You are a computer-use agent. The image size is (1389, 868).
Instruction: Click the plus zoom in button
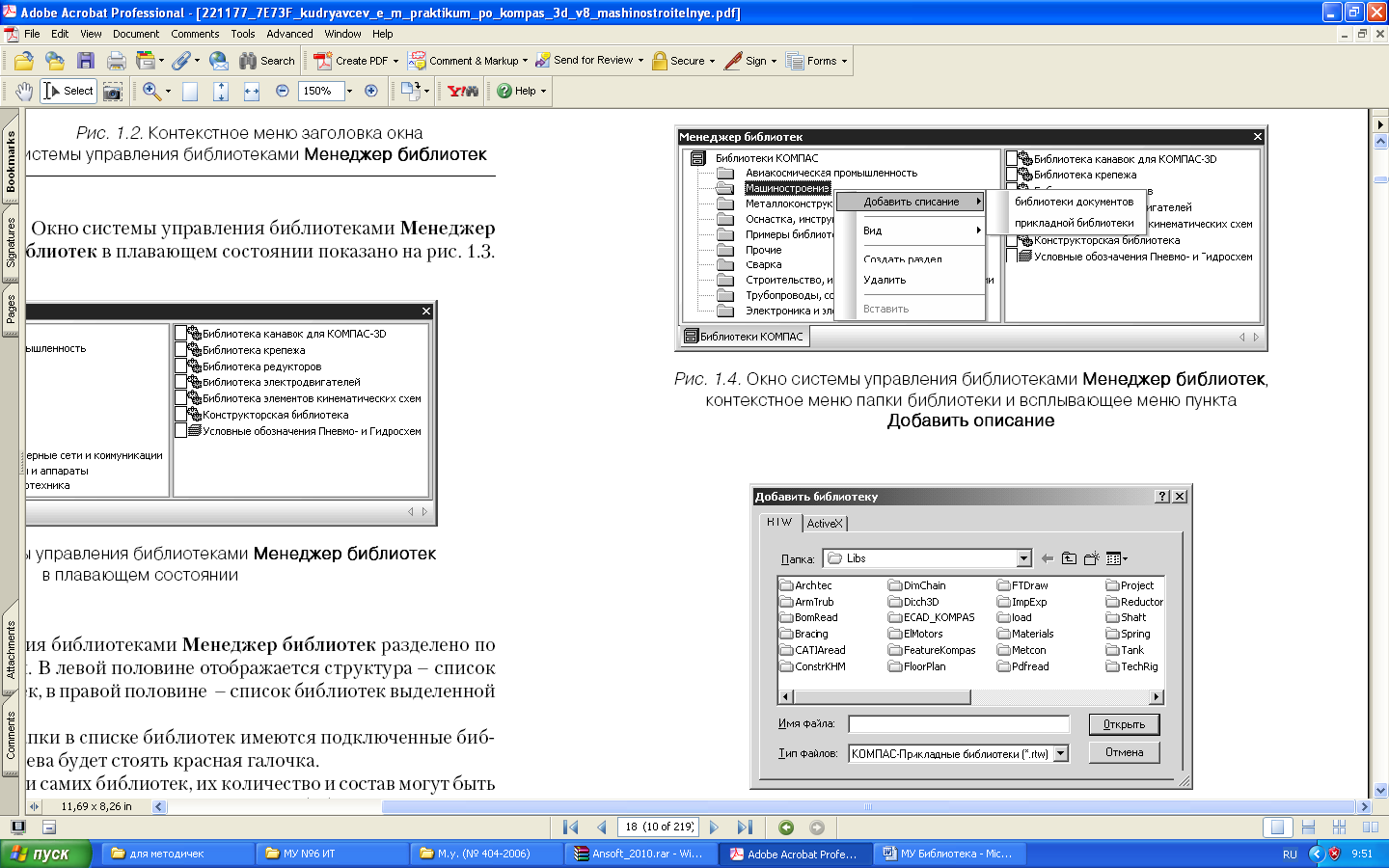(371, 91)
